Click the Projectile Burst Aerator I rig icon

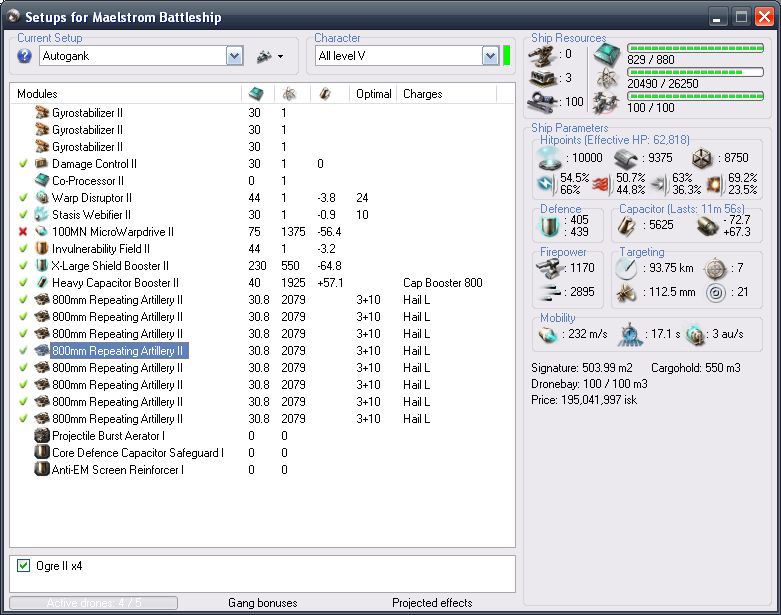point(41,436)
